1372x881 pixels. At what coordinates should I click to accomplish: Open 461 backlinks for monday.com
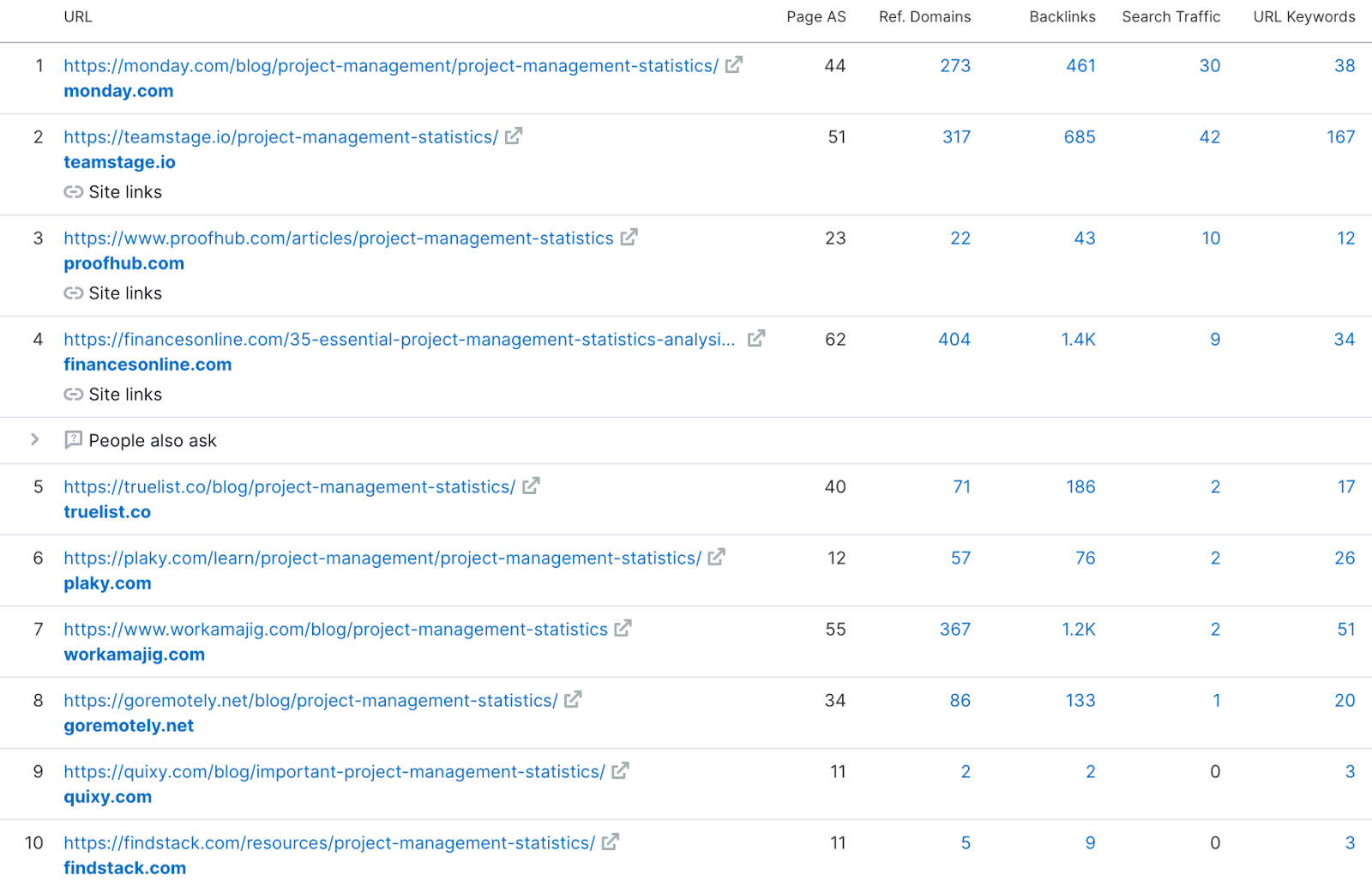tap(1080, 66)
